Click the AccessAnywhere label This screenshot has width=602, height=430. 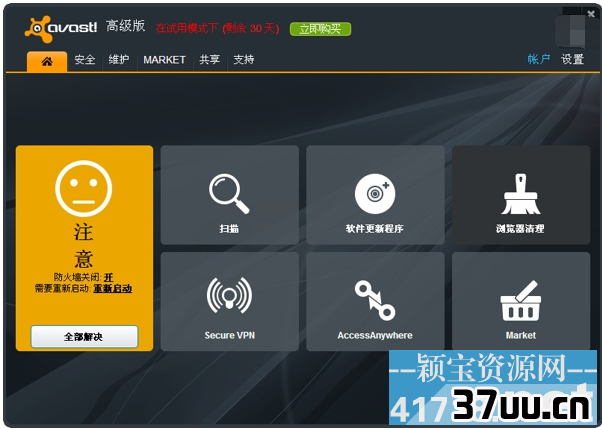pyautogui.click(x=375, y=336)
